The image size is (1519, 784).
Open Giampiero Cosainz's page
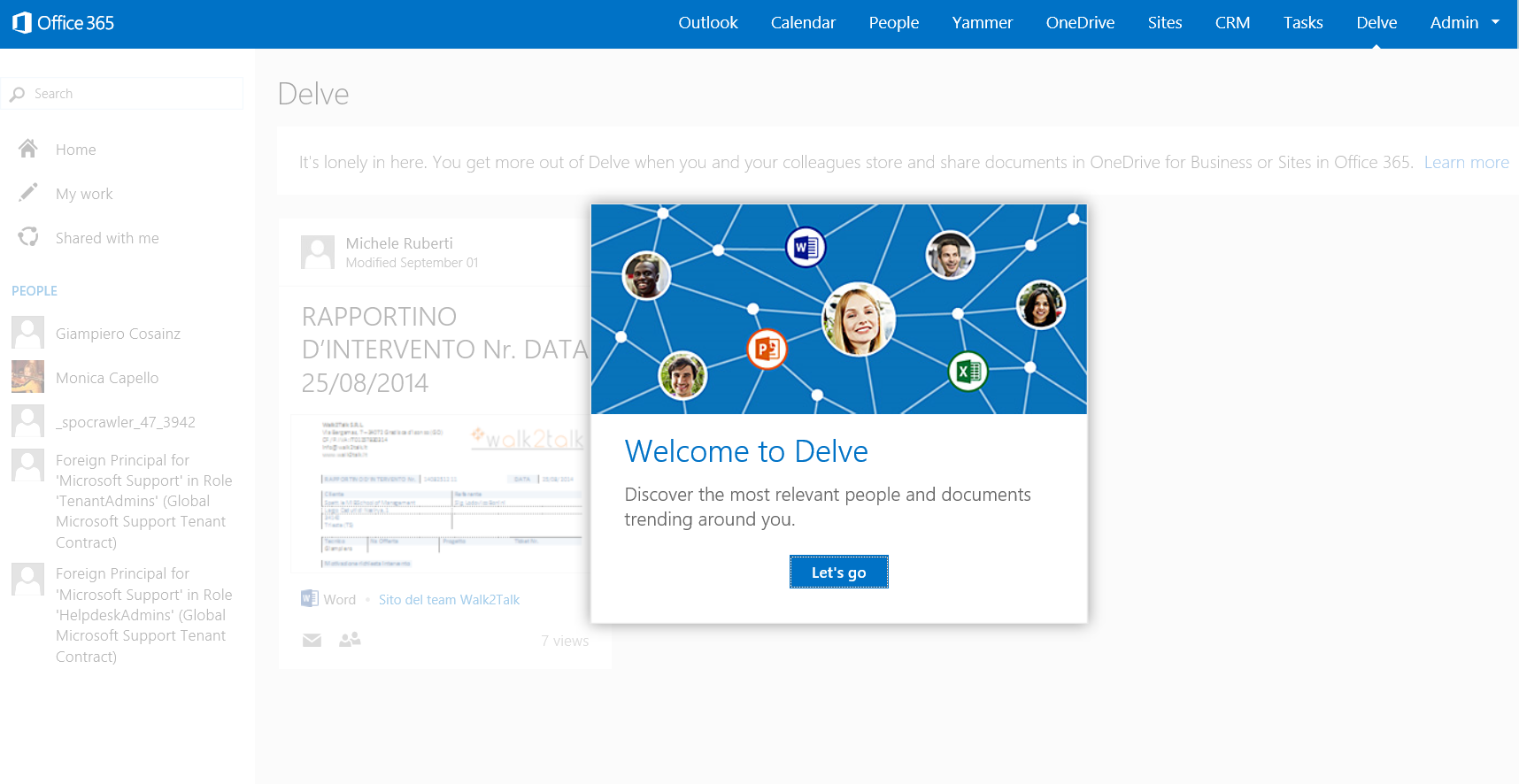118,334
